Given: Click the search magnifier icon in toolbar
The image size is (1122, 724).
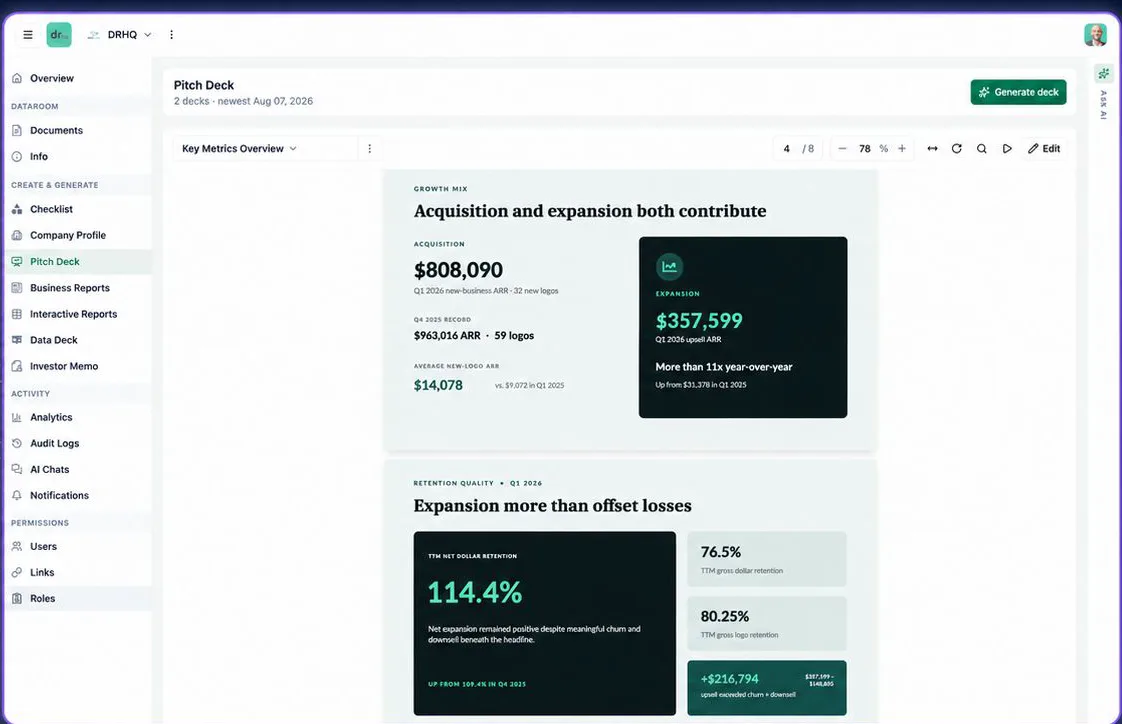Looking at the screenshot, I should (x=982, y=148).
